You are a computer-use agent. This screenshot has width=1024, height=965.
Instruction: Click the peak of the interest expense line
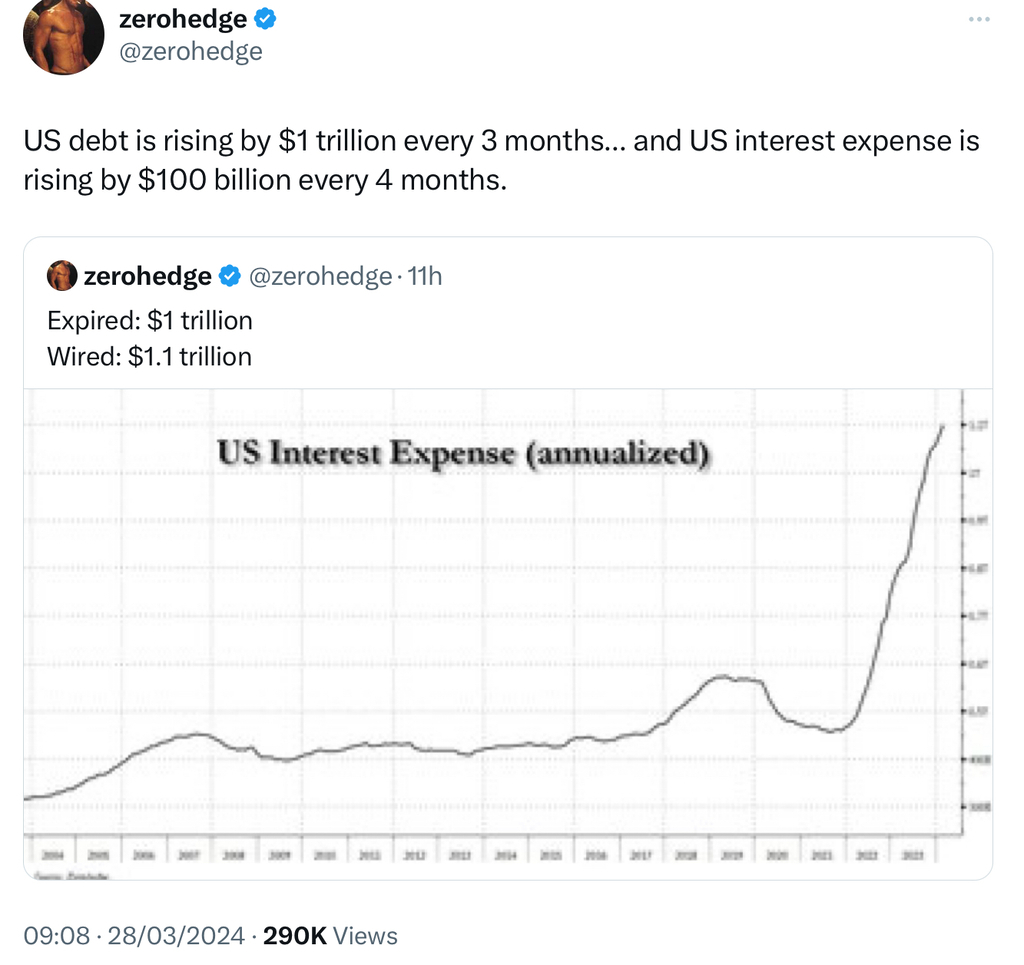click(942, 426)
